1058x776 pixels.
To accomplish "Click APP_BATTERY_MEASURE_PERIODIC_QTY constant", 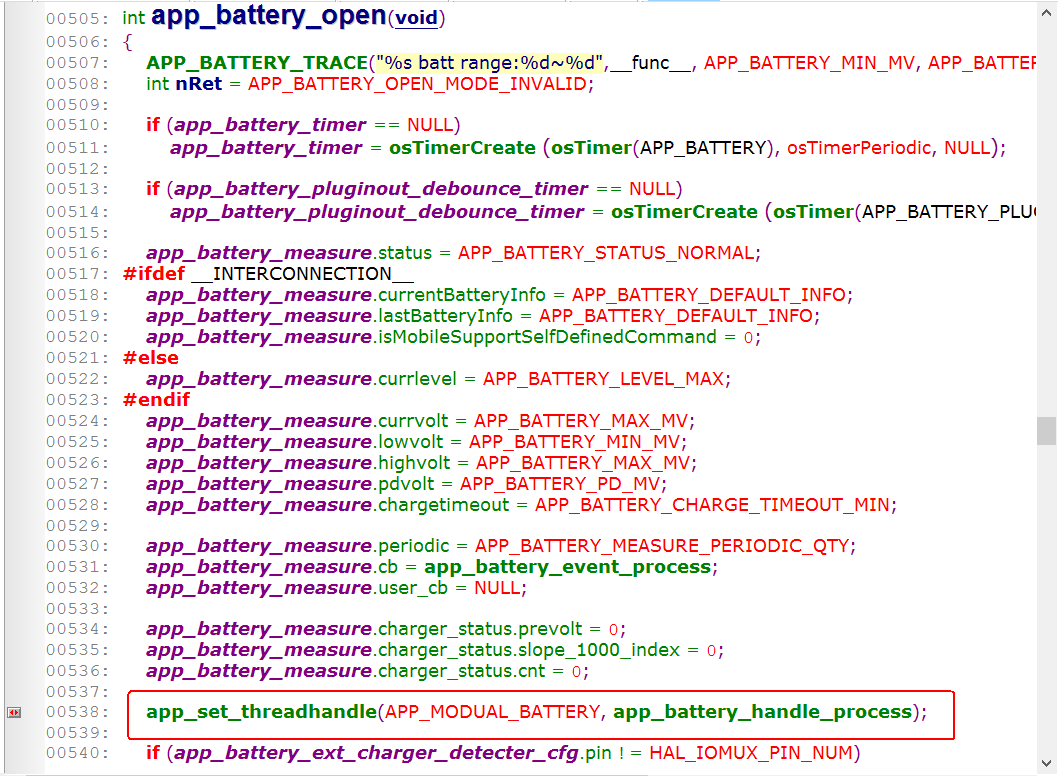I will coord(662,546).
